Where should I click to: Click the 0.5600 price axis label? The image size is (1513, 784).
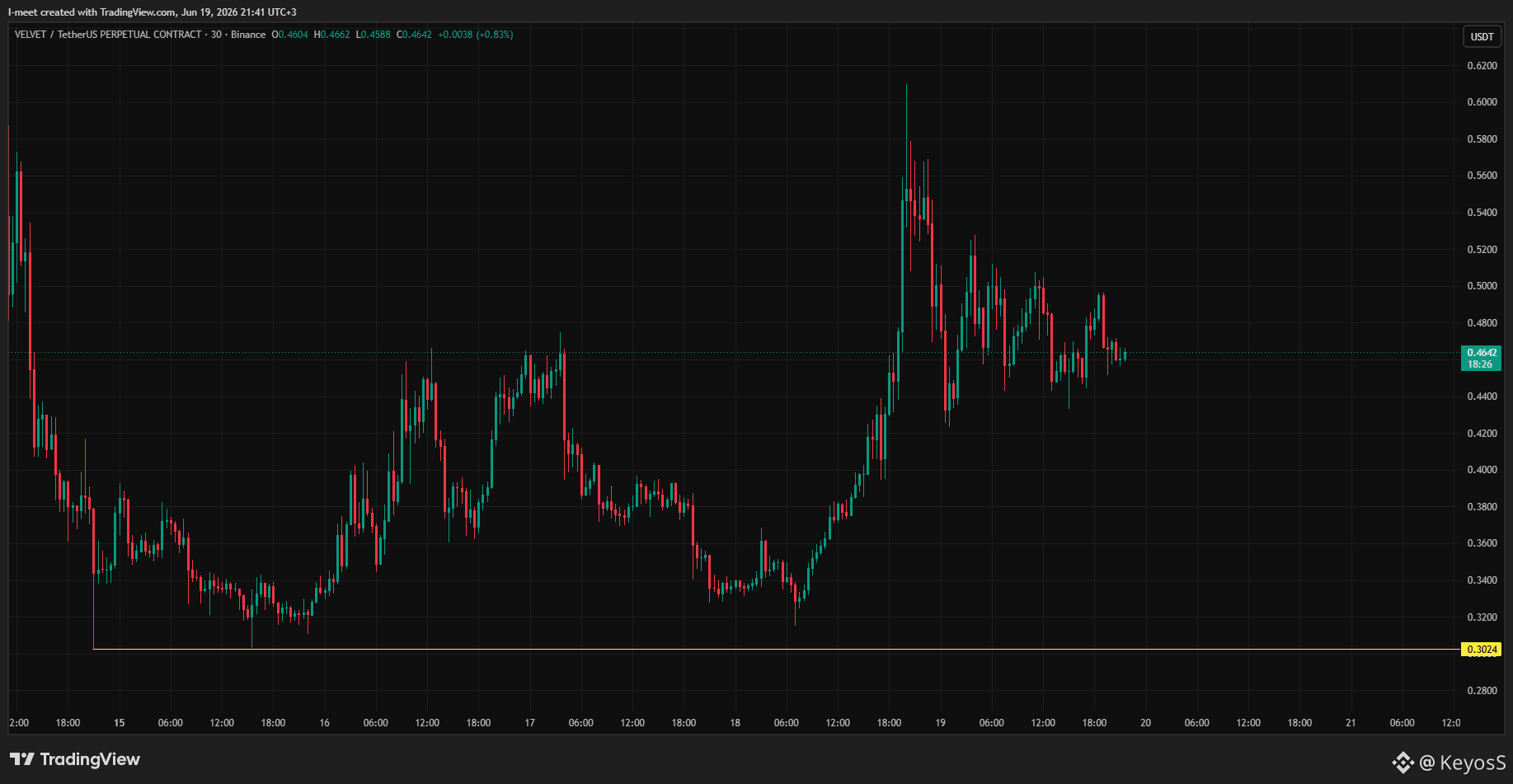pyautogui.click(x=1482, y=176)
